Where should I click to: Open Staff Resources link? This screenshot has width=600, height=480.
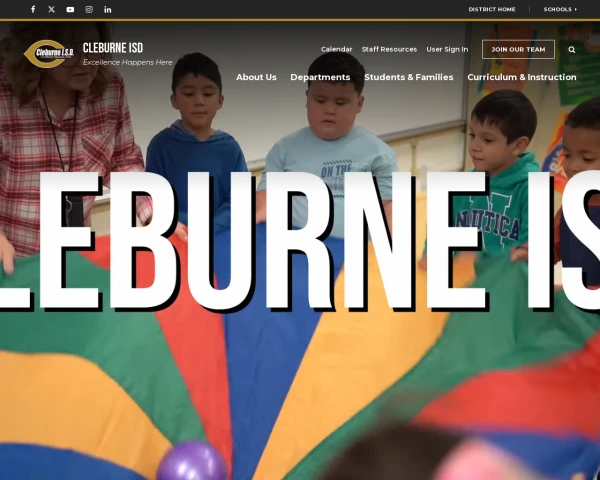(389, 49)
